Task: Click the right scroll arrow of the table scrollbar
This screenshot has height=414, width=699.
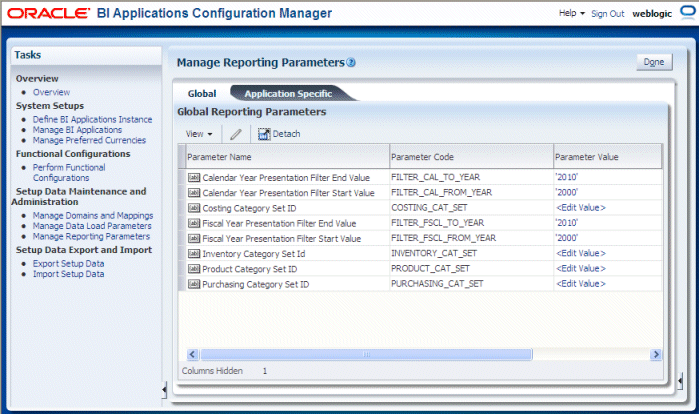Action: point(656,354)
